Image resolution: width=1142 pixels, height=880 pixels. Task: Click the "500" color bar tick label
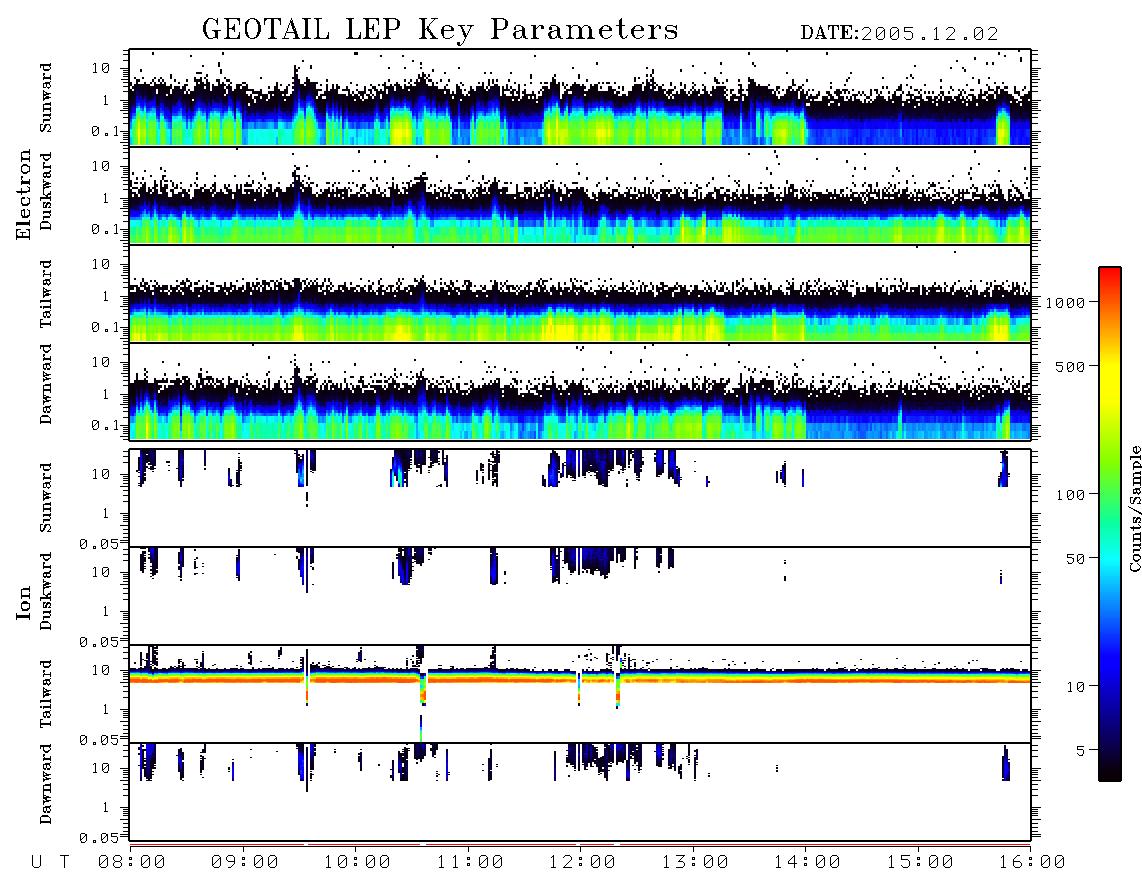click(1070, 366)
